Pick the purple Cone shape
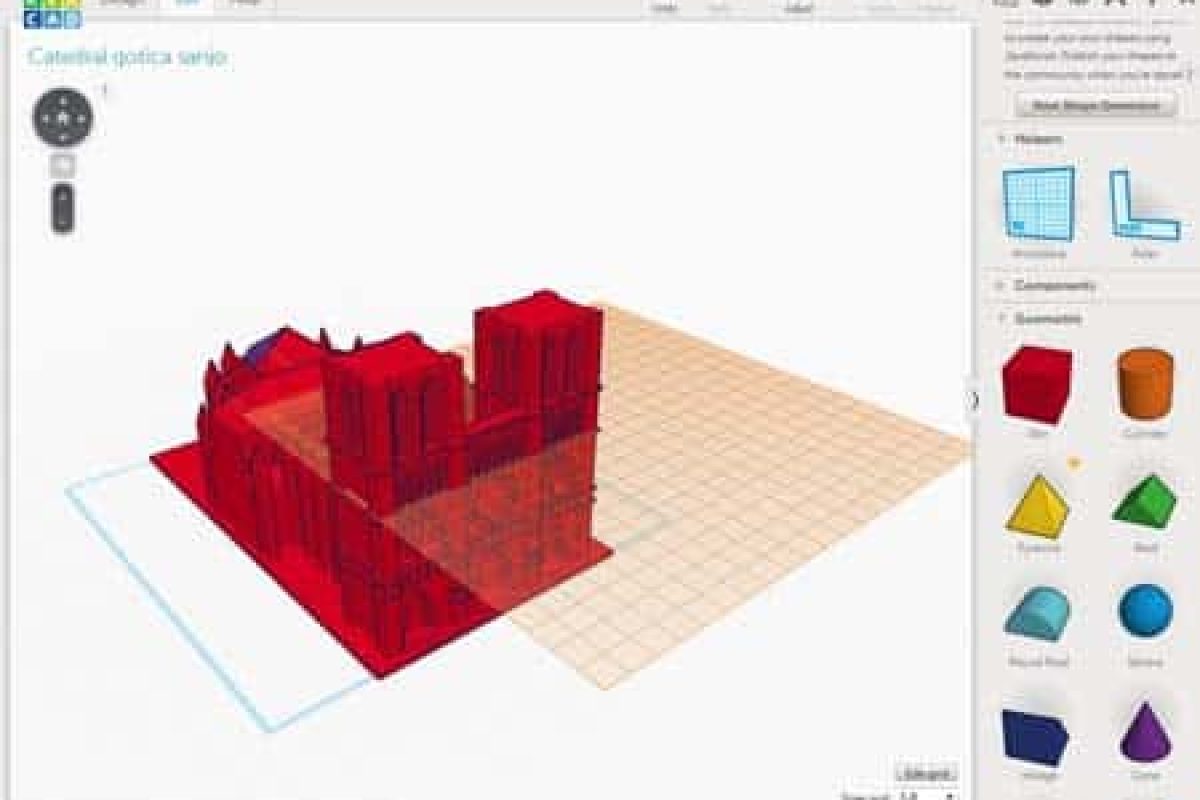The image size is (1200, 800). click(x=1147, y=732)
